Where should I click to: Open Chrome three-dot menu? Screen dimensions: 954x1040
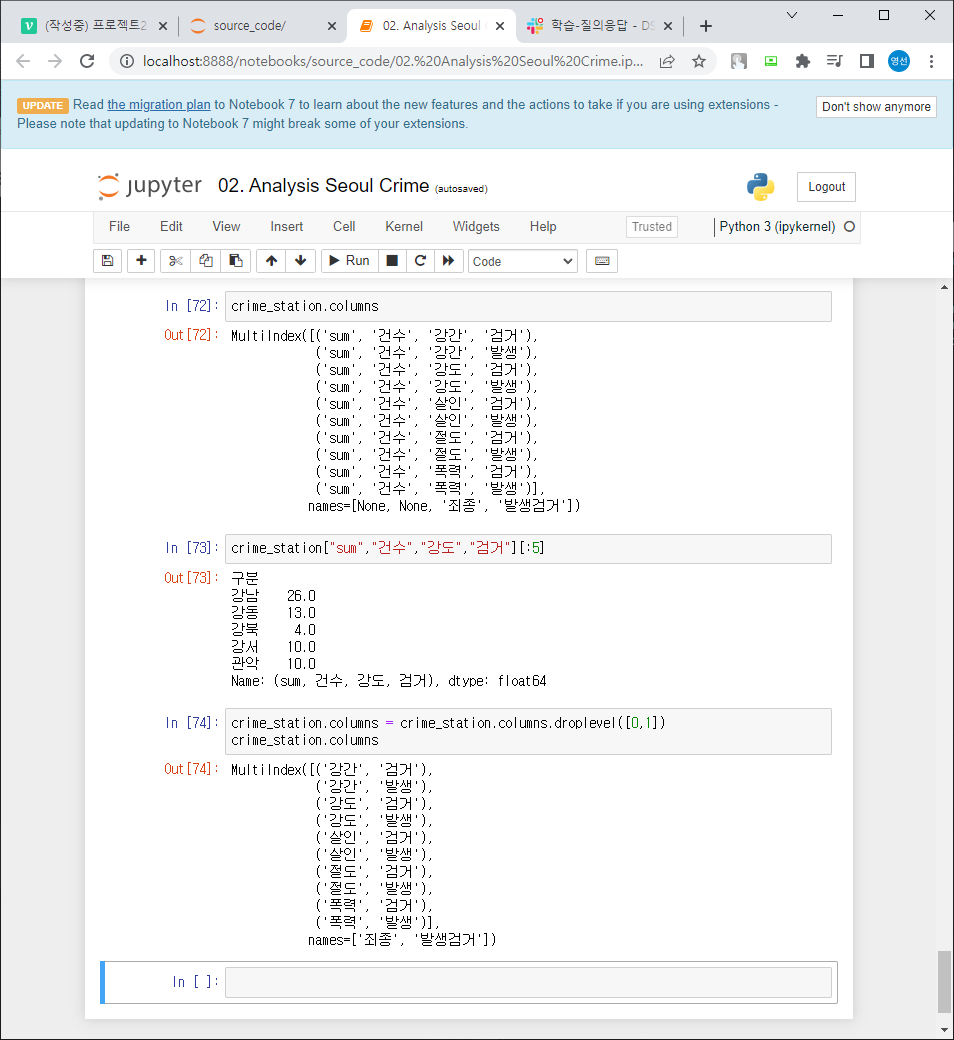coord(931,62)
